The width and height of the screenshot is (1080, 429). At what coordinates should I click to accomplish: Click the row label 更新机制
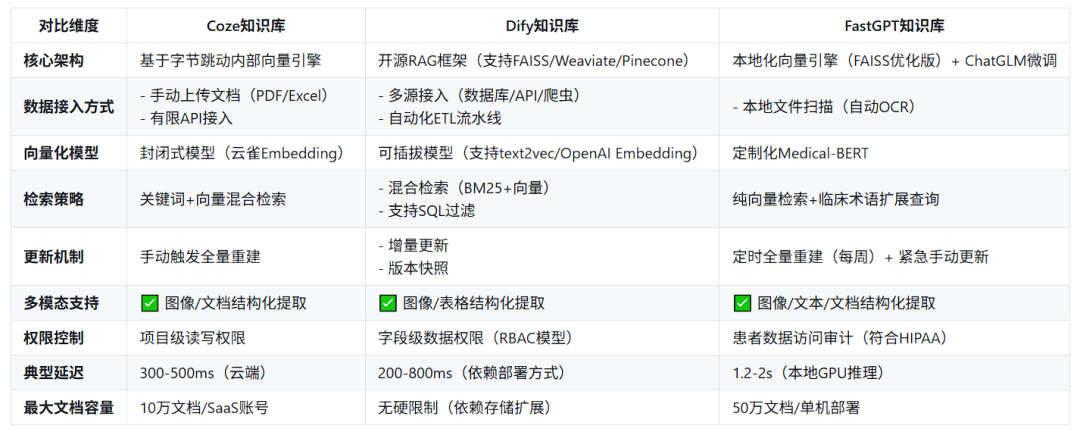click(53, 257)
